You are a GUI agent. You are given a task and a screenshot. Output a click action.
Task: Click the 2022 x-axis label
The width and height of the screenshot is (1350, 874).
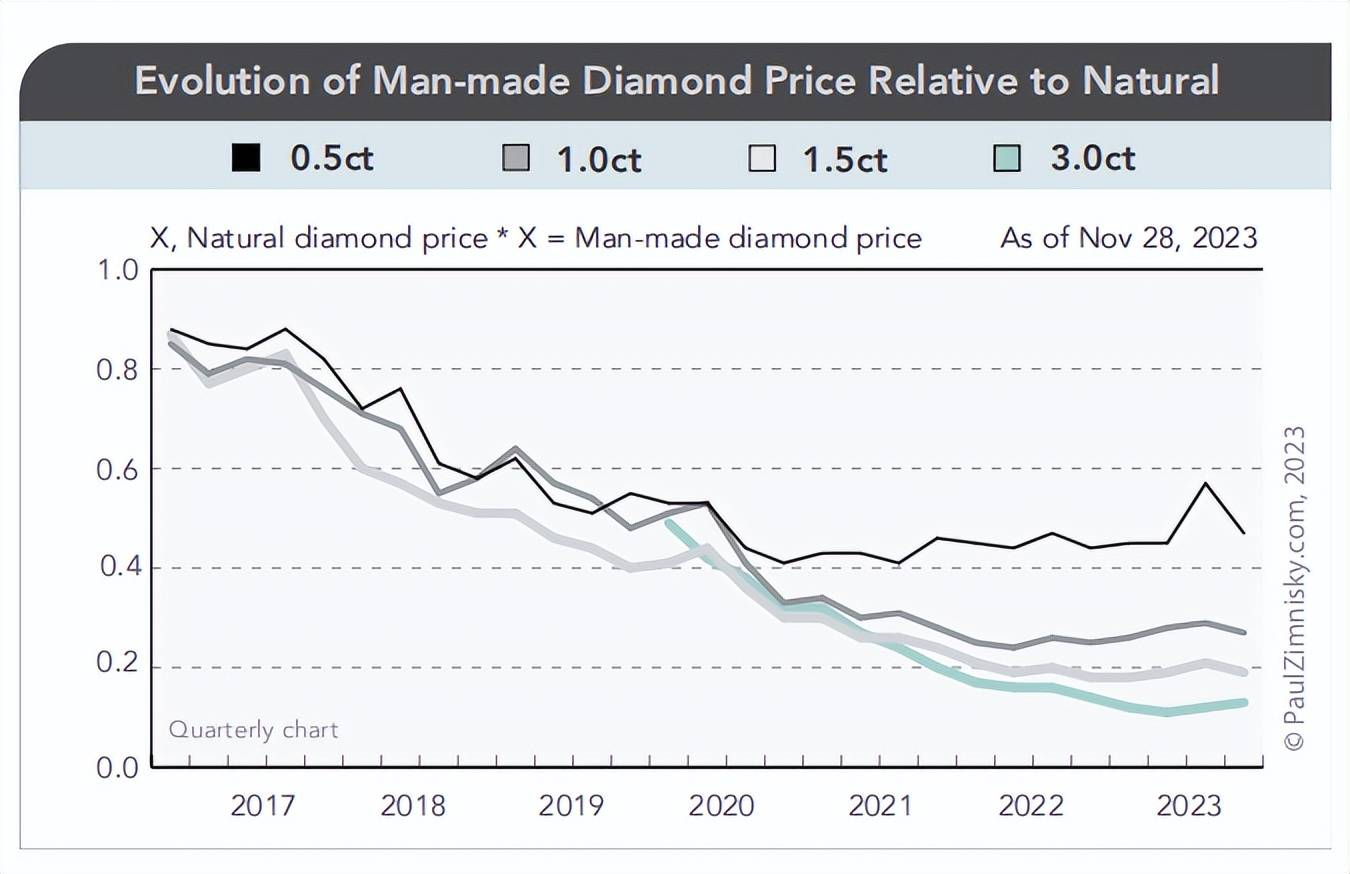pyautogui.click(x=1032, y=805)
